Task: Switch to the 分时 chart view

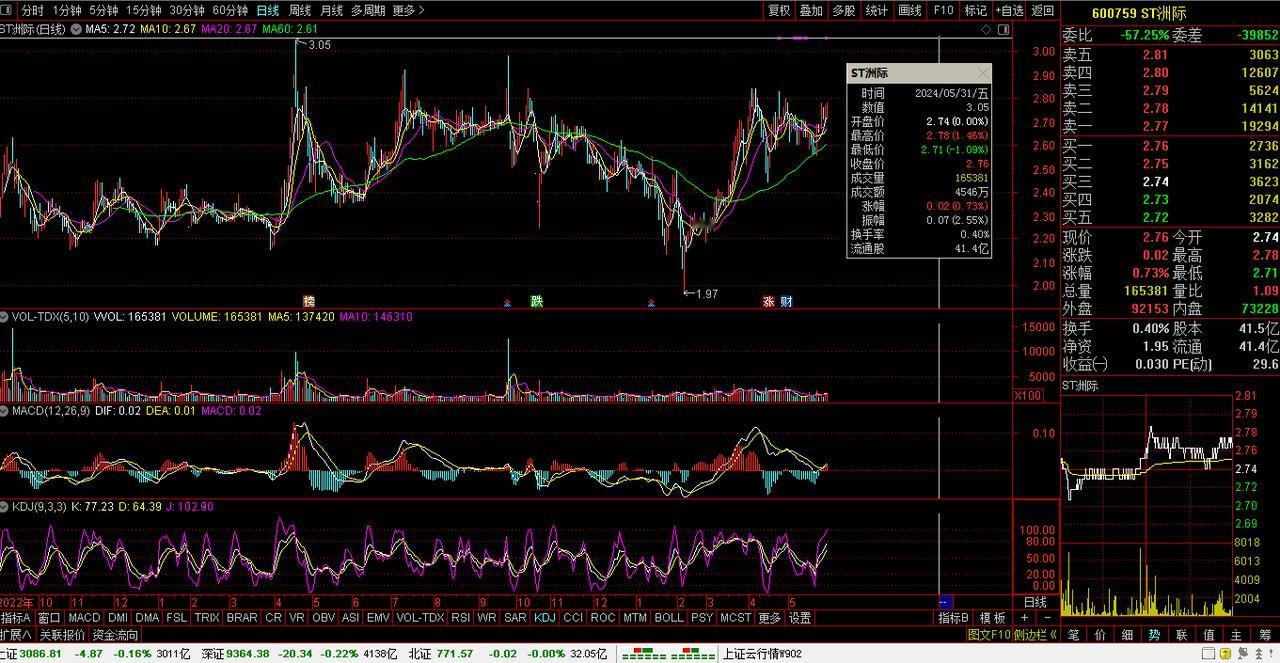Action: (x=33, y=10)
